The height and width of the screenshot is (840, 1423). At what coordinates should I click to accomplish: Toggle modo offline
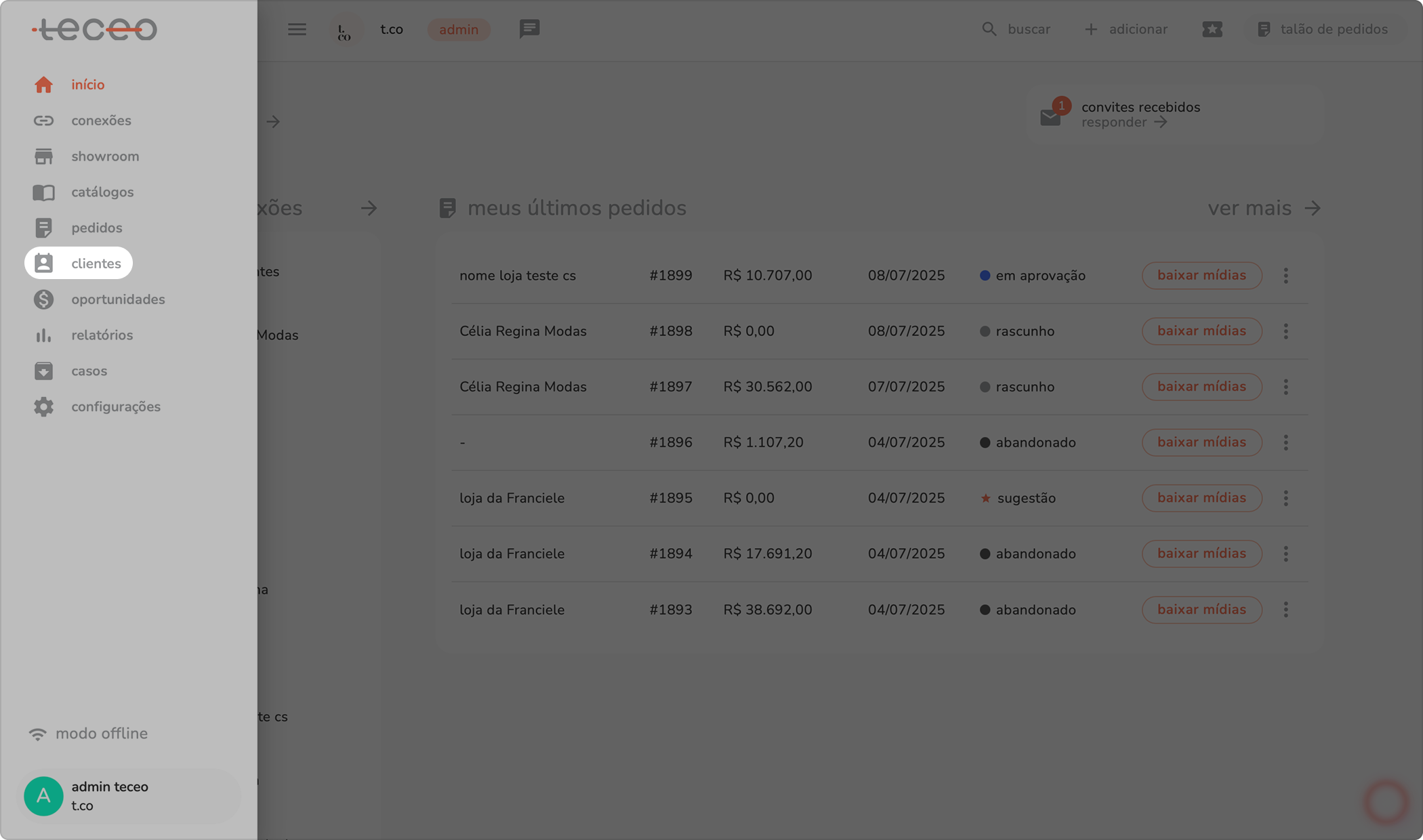[x=88, y=734]
